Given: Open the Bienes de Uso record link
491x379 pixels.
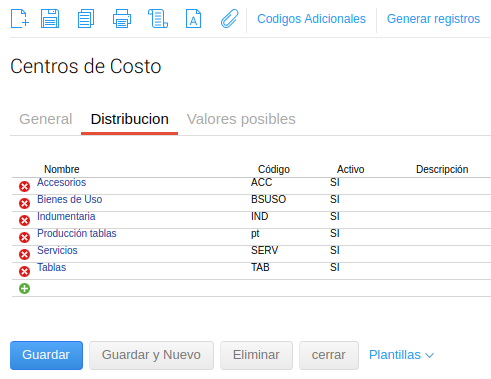Looking at the screenshot, I should (x=70, y=199).
